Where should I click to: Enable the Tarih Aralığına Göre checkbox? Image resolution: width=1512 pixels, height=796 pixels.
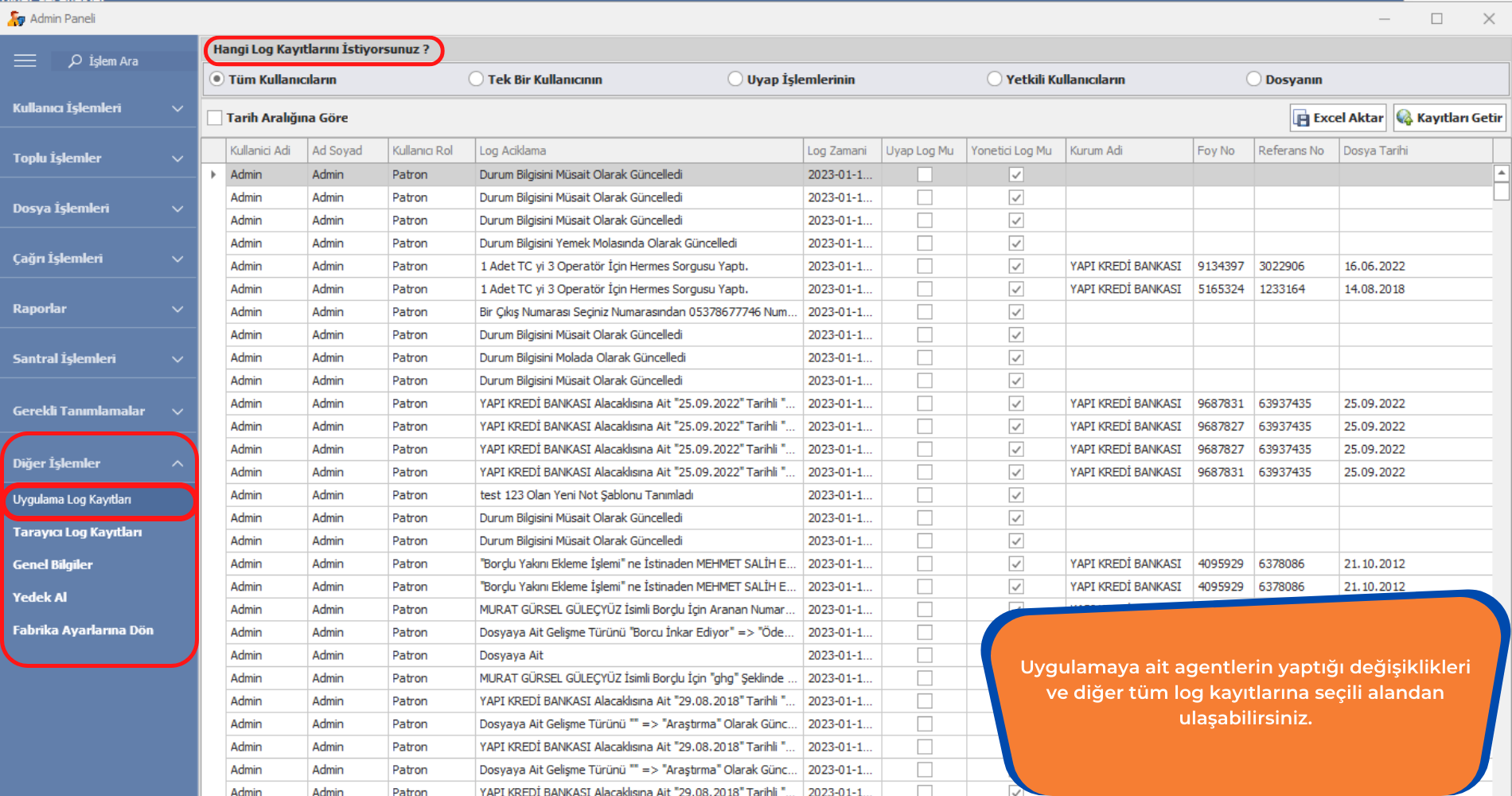click(215, 118)
